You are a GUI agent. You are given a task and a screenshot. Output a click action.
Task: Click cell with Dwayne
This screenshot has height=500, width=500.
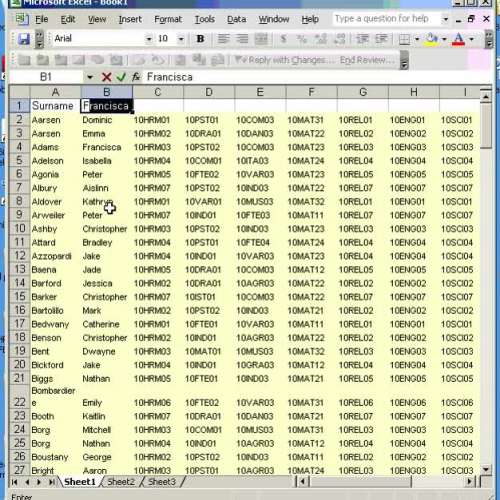click(x=106, y=351)
